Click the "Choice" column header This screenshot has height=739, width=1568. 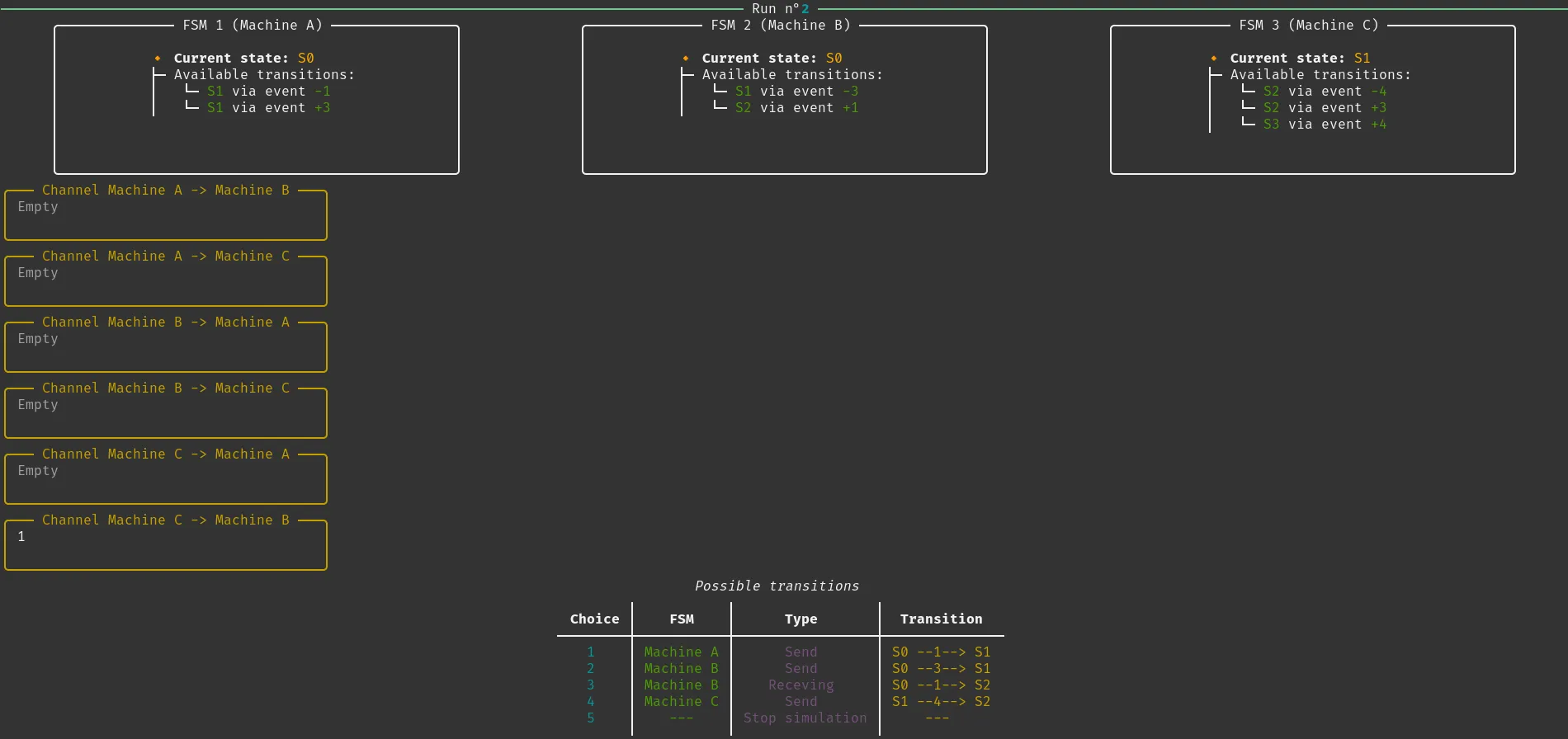point(594,619)
